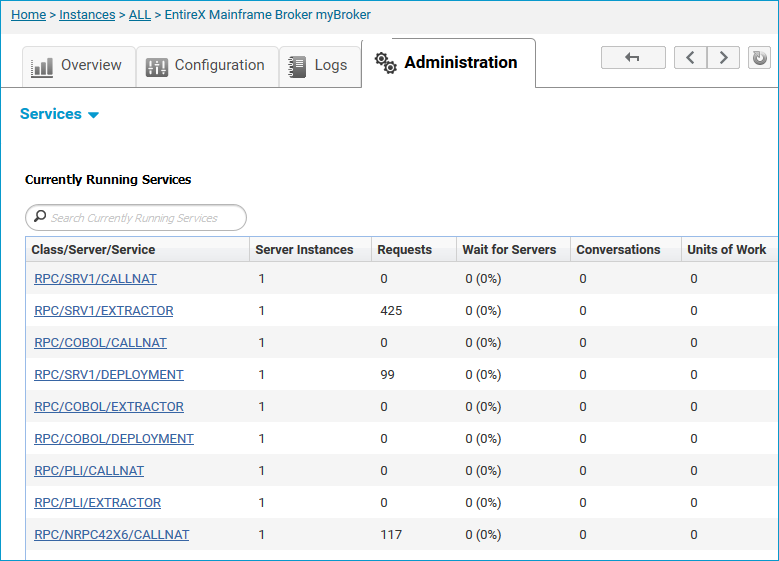Screen dimensions: 779x561
Task: Click the Administration gears icon
Action: (x=386, y=63)
